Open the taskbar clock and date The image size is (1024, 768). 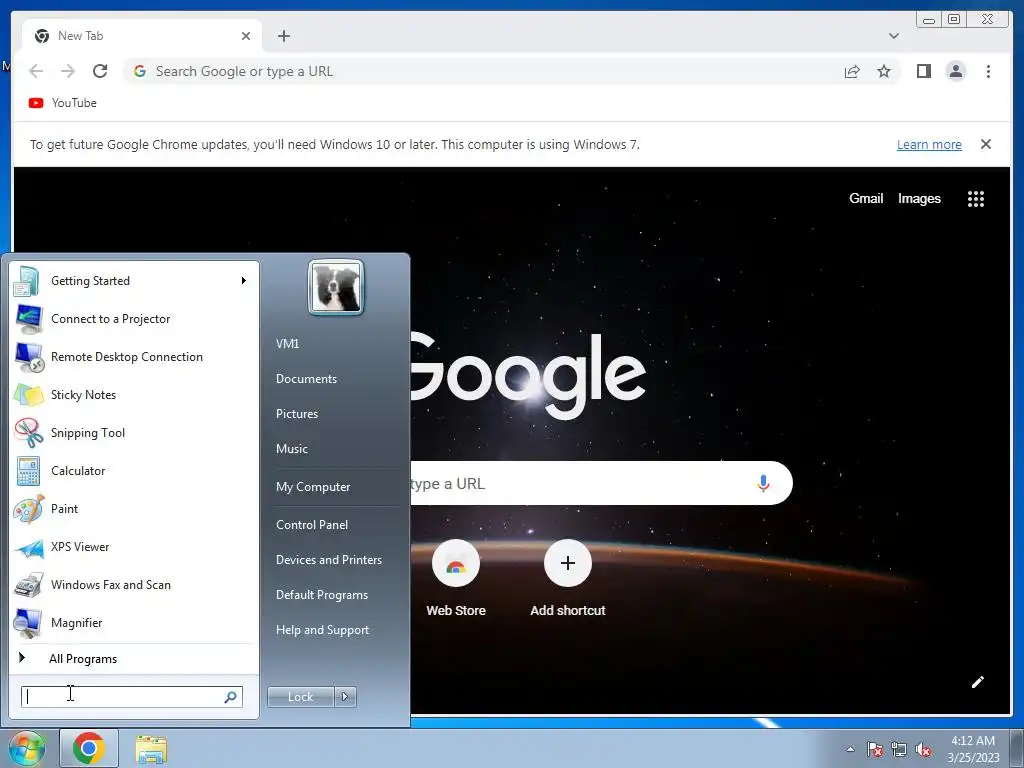973,749
